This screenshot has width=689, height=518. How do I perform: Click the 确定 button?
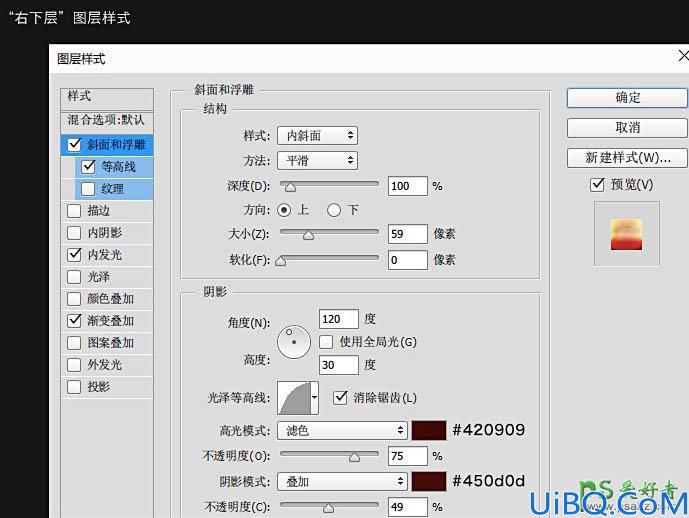tap(627, 98)
